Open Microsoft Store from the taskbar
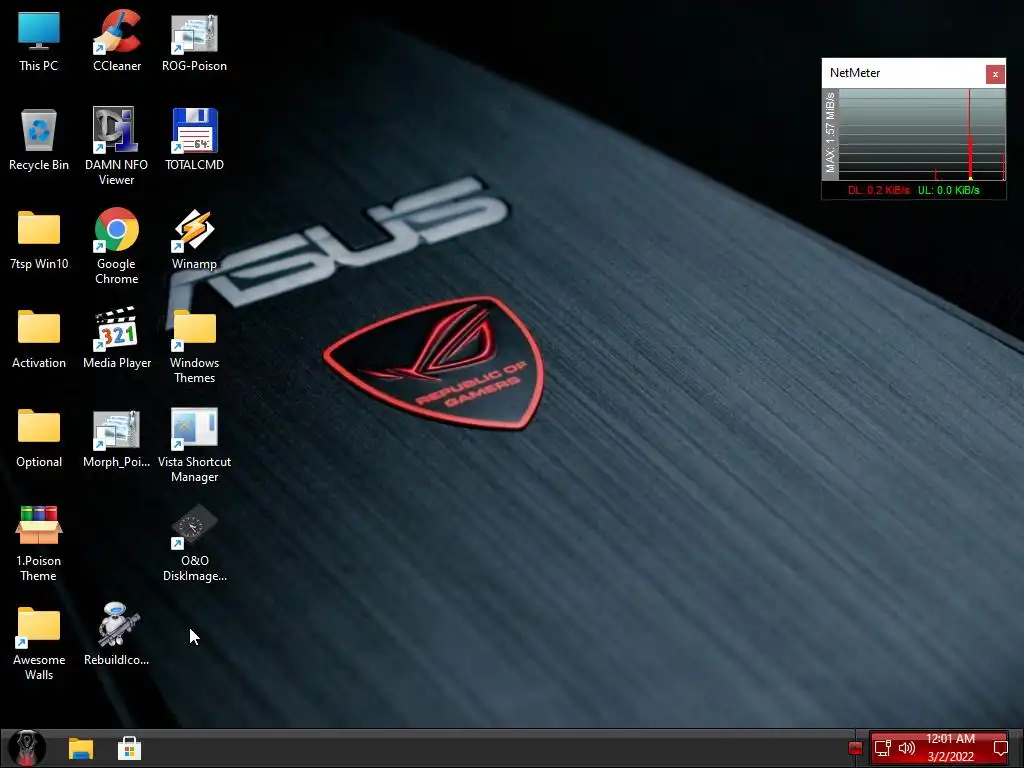 point(129,748)
